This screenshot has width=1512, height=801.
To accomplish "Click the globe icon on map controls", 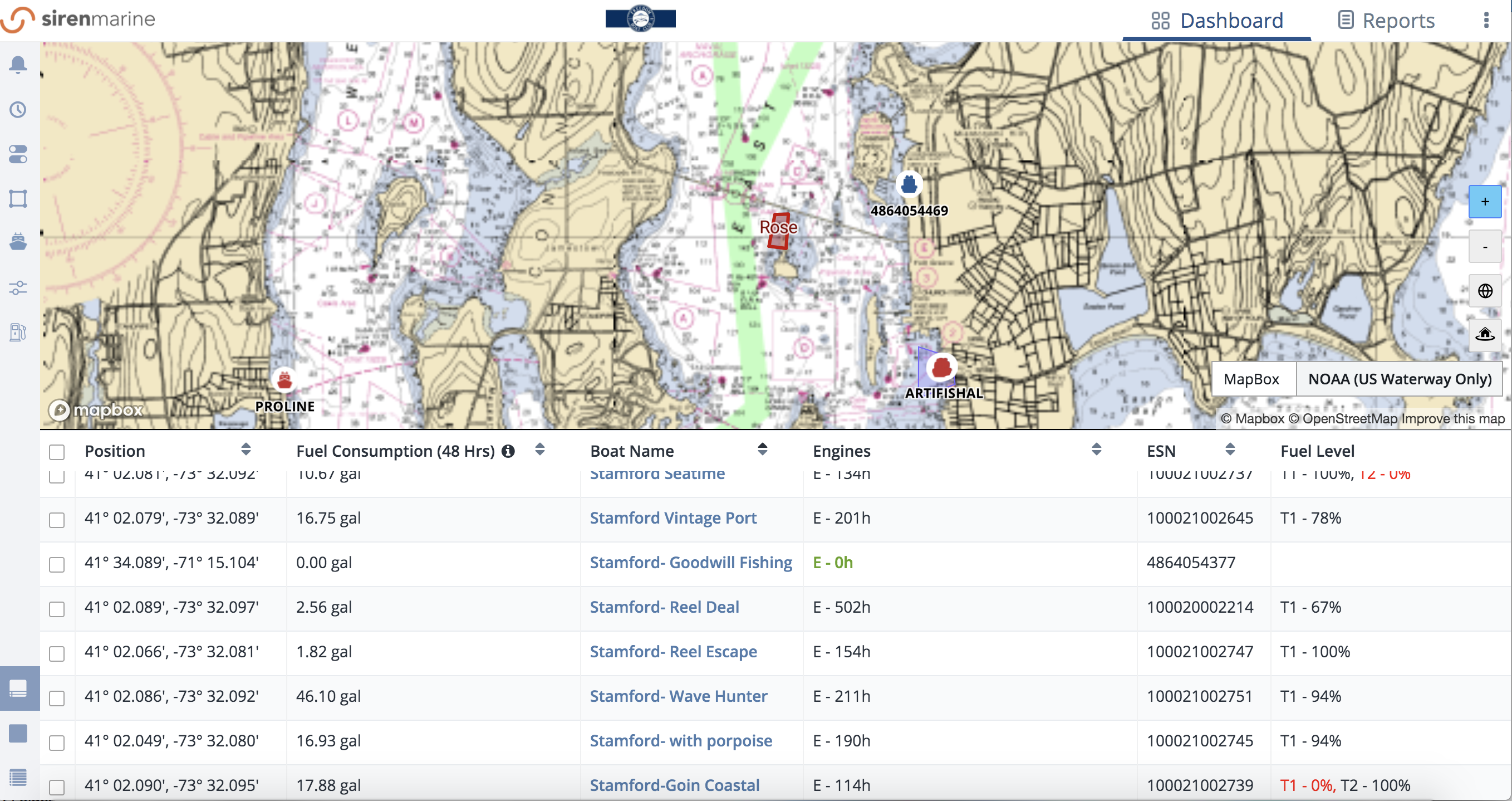I will [x=1485, y=291].
